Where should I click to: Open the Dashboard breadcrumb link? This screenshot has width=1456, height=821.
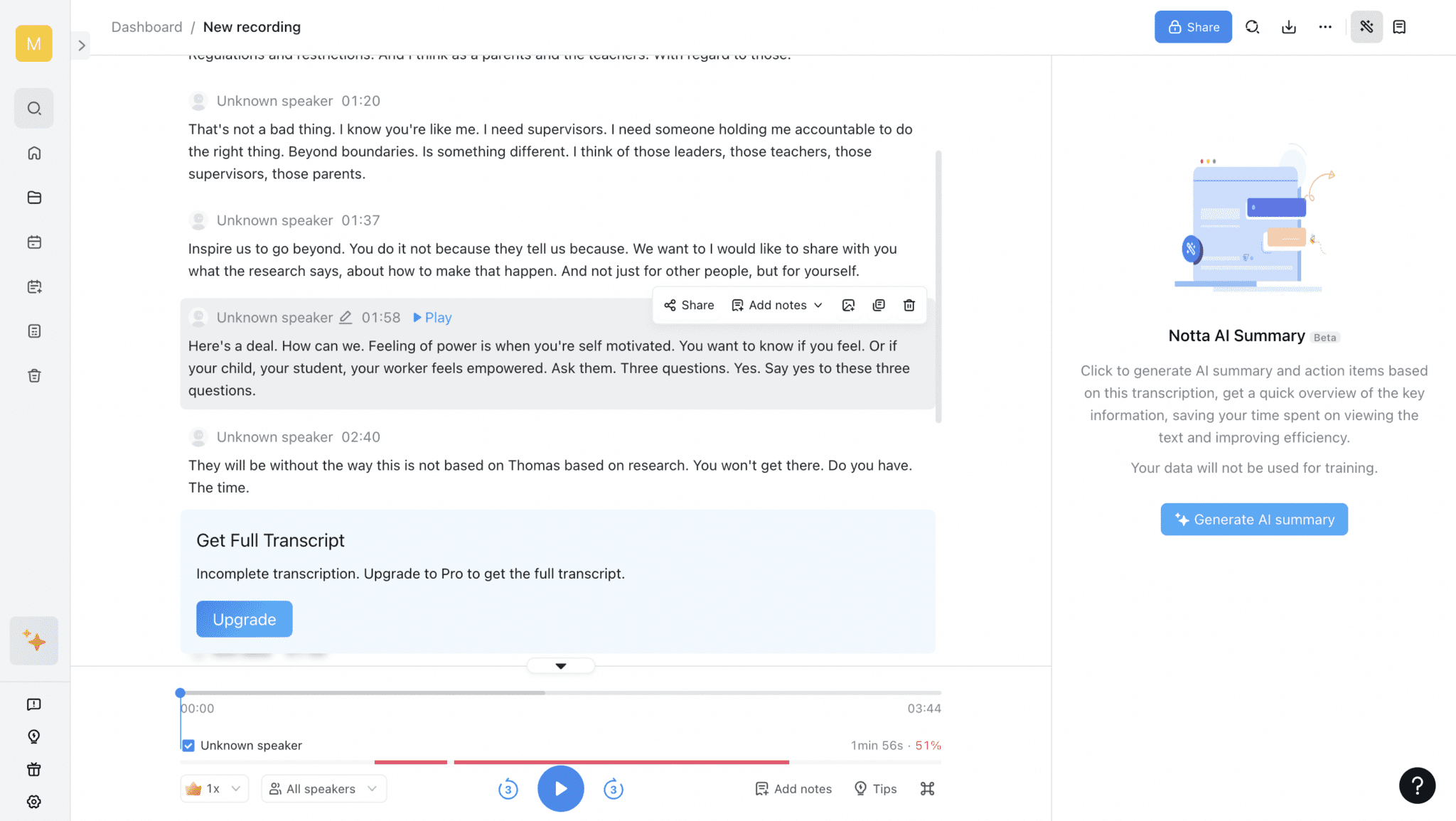pyautogui.click(x=146, y=26)
